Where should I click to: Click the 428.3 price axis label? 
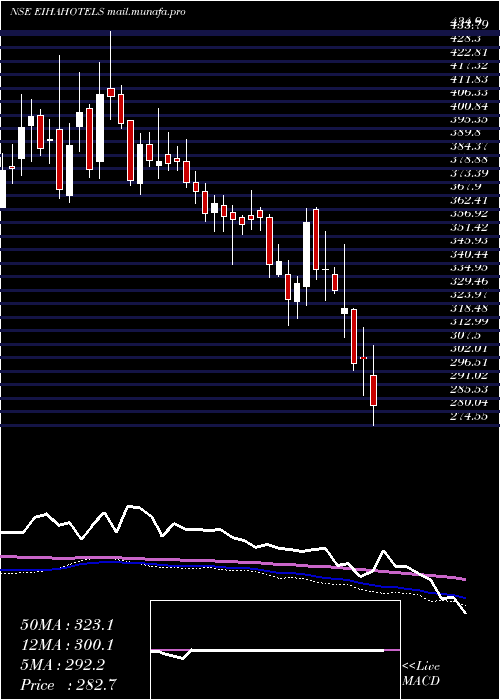tap(465, 38)
